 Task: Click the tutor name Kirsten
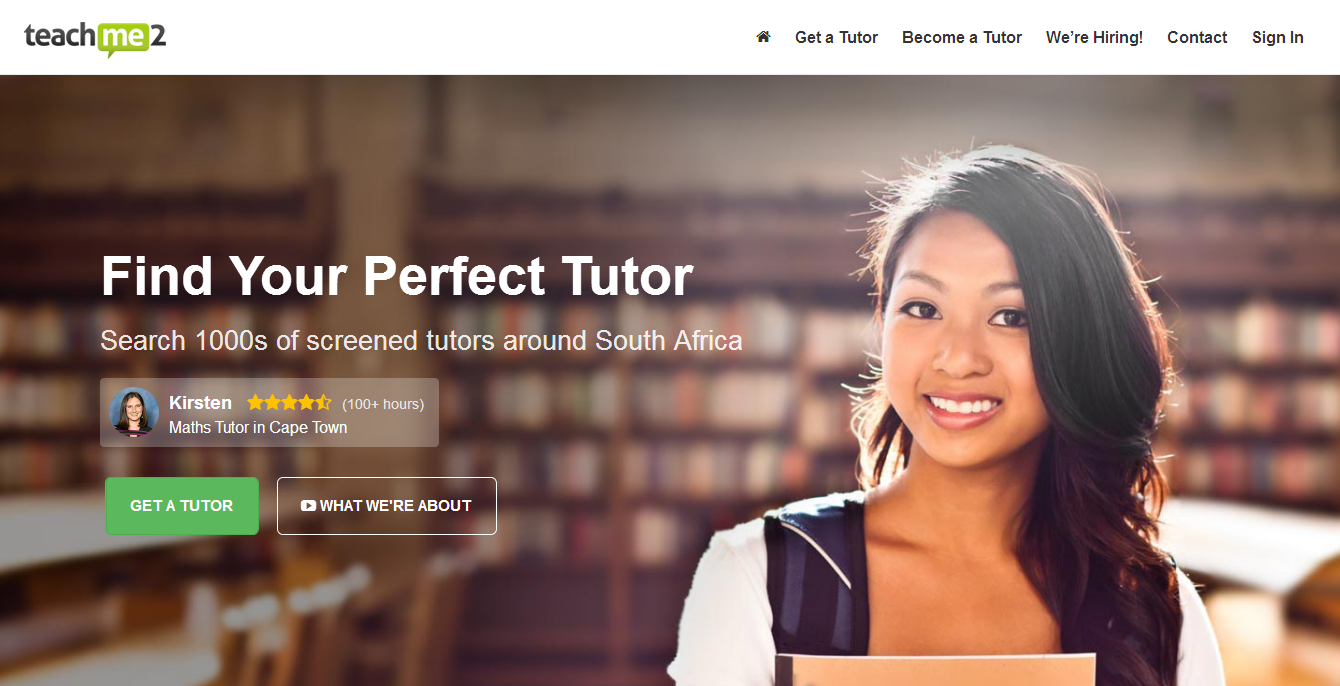click(200, 403)
